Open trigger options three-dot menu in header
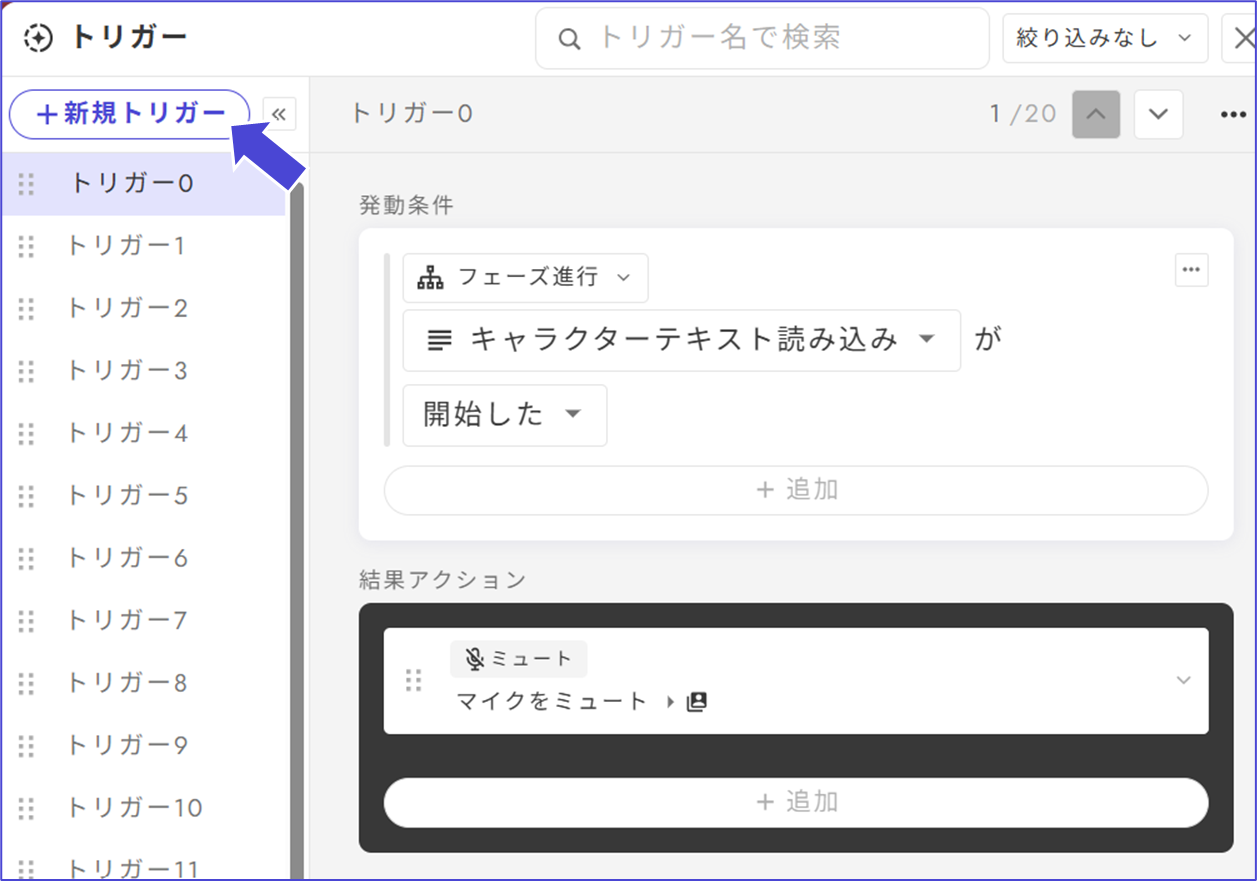The image size is (1257, 881). 1233,115
